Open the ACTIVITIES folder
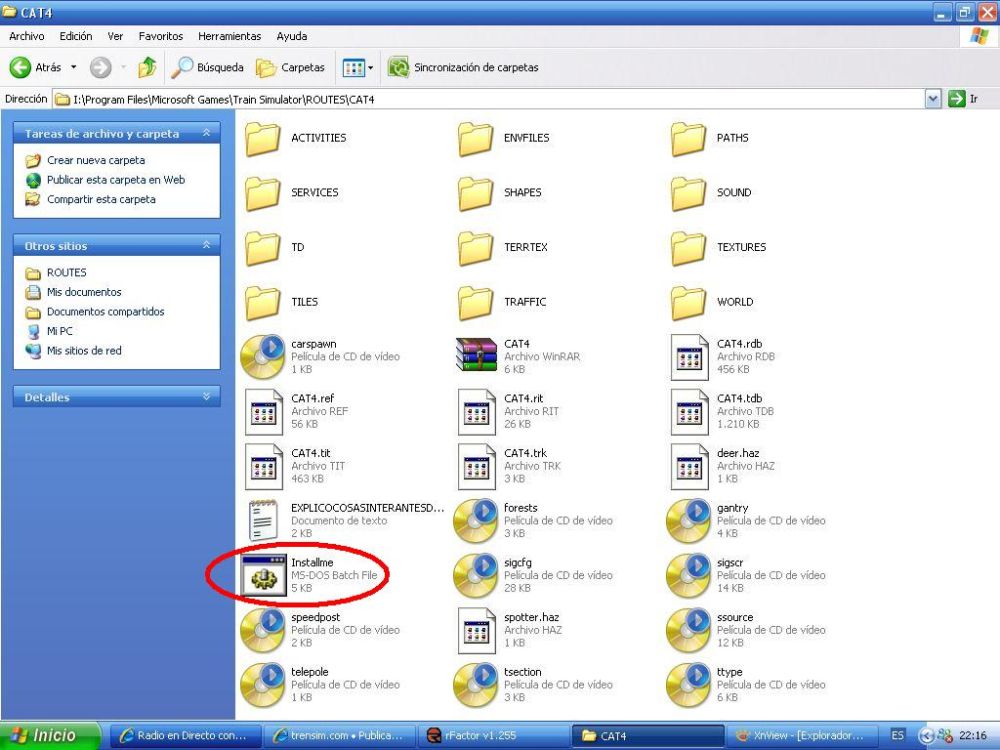Viewport: 1000px width, 750px height. click(x=264, y=138)
